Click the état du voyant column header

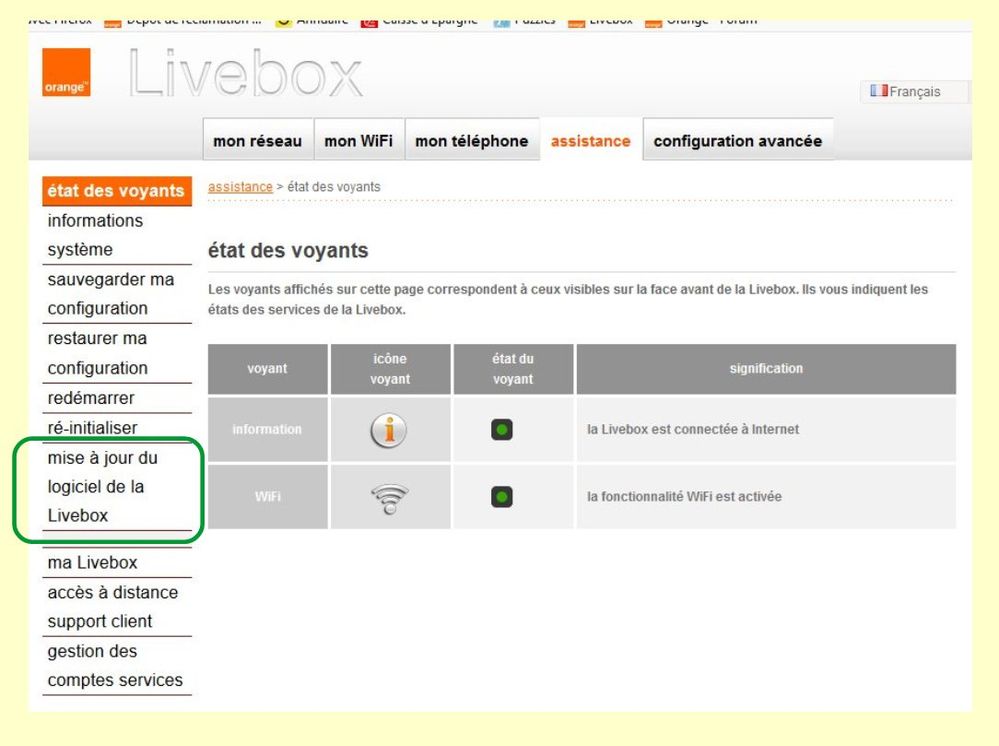tap(513, 369)
